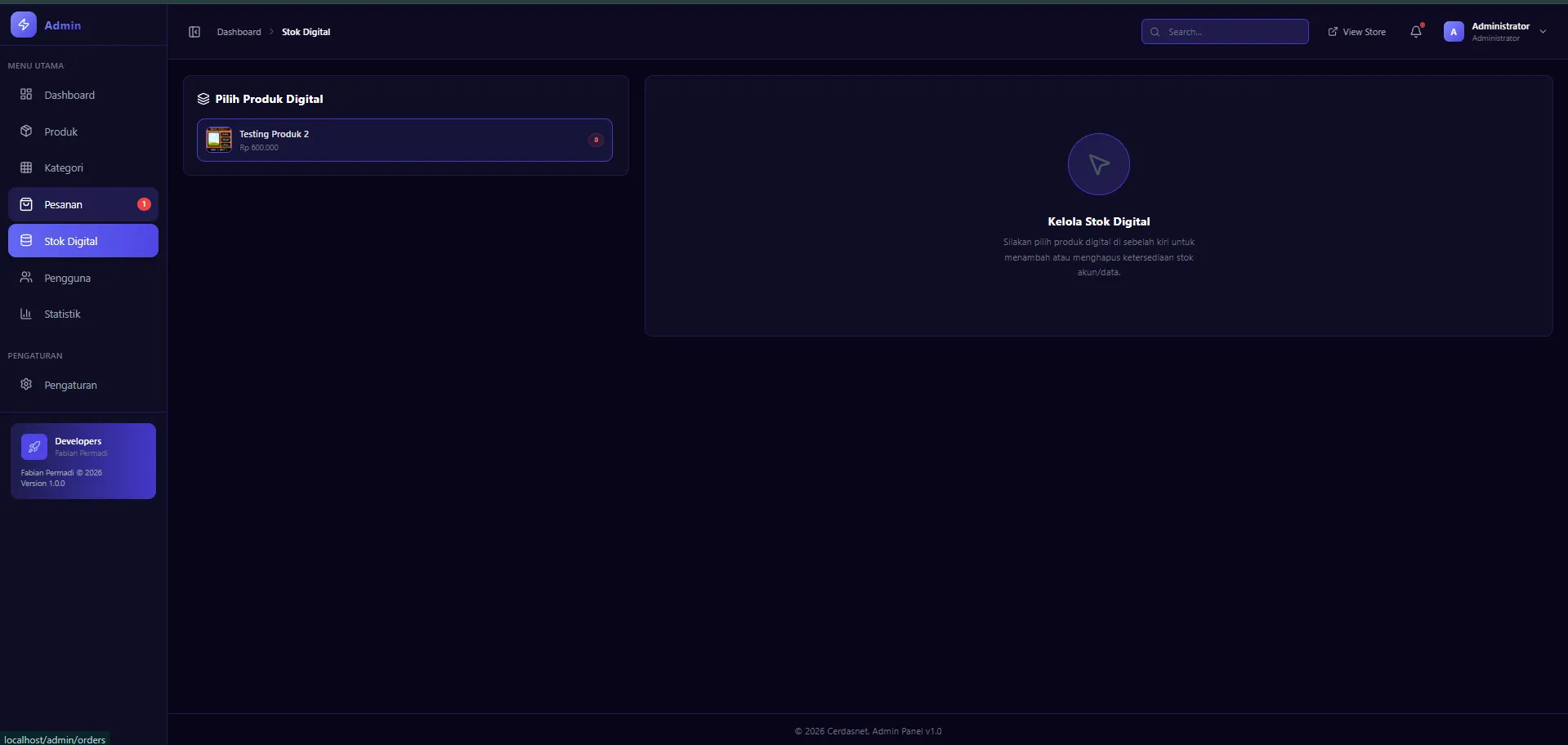Open Kategori in the sidebar
The width and height of the screenshot is (1568, 745).
coord(64,167)
